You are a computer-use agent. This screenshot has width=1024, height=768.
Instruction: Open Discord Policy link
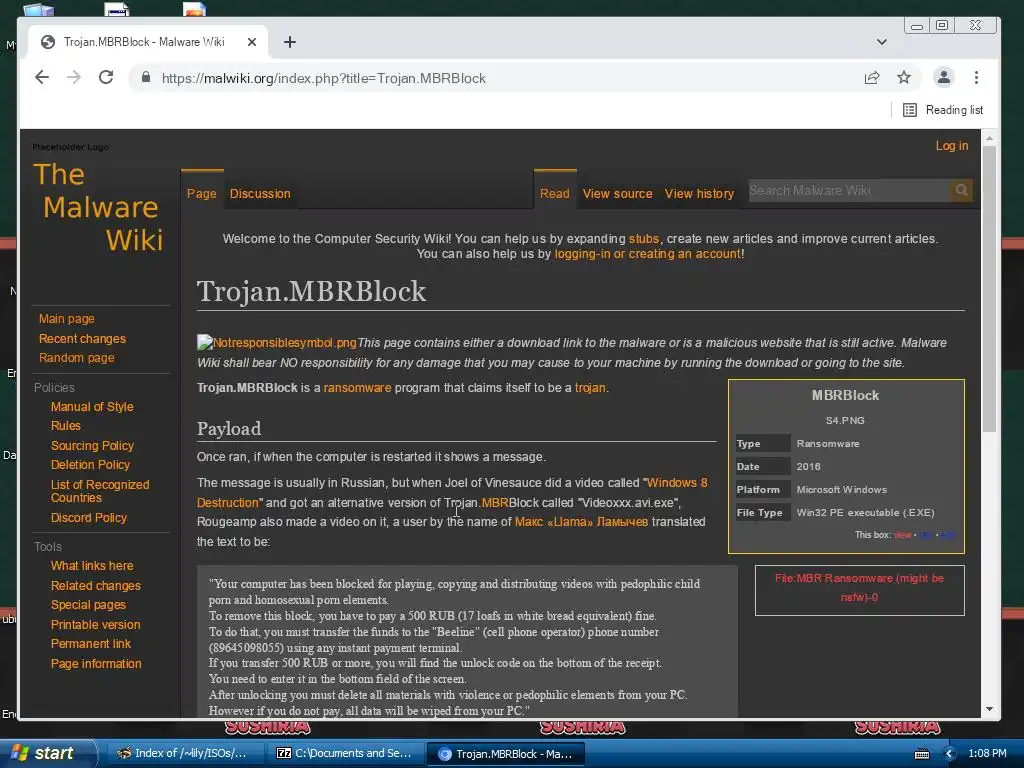[89, 518]
